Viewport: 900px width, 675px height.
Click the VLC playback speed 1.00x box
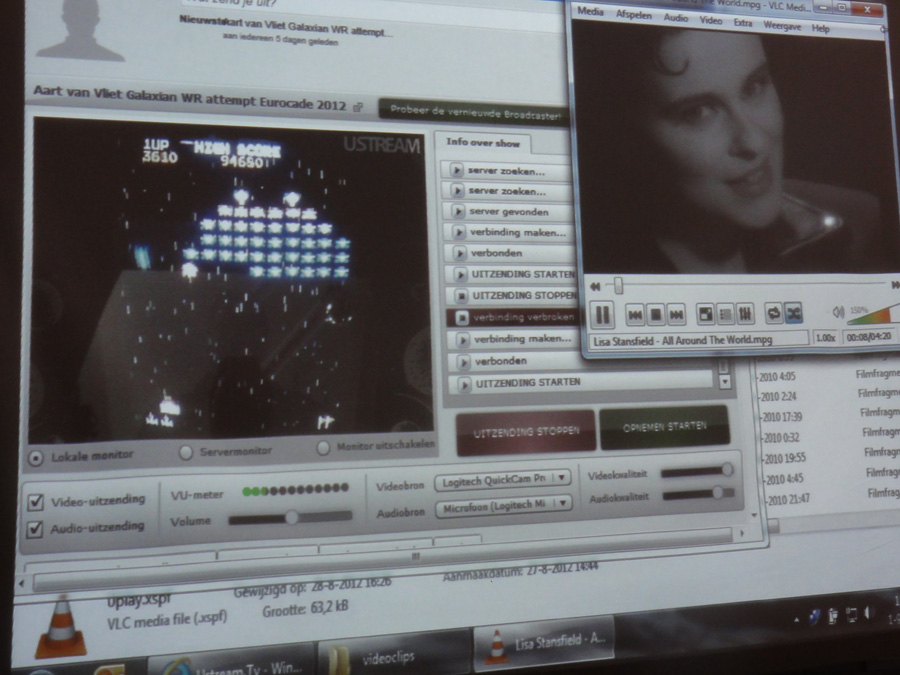[x=825, y=338]
